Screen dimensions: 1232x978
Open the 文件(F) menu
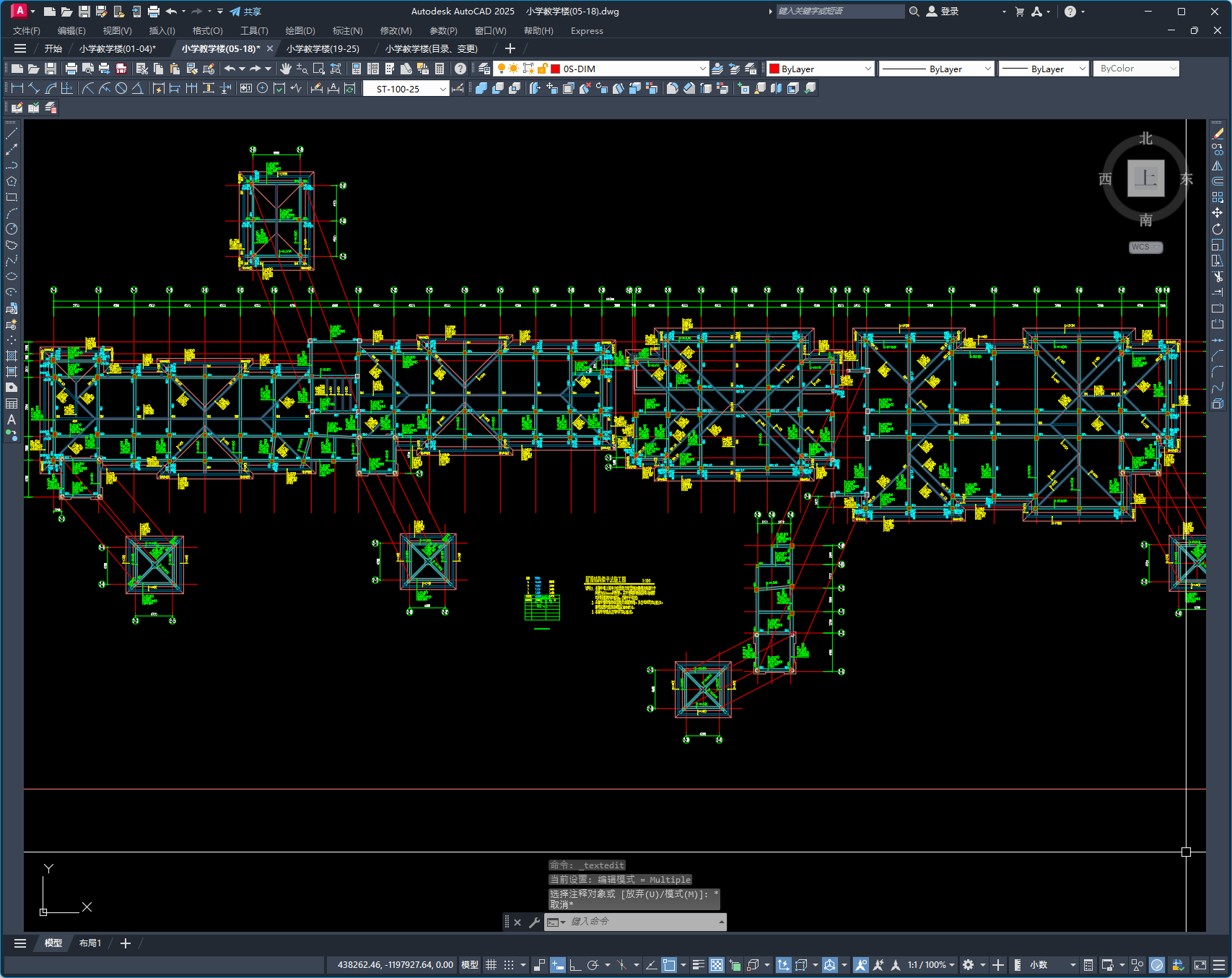(27, 30)
